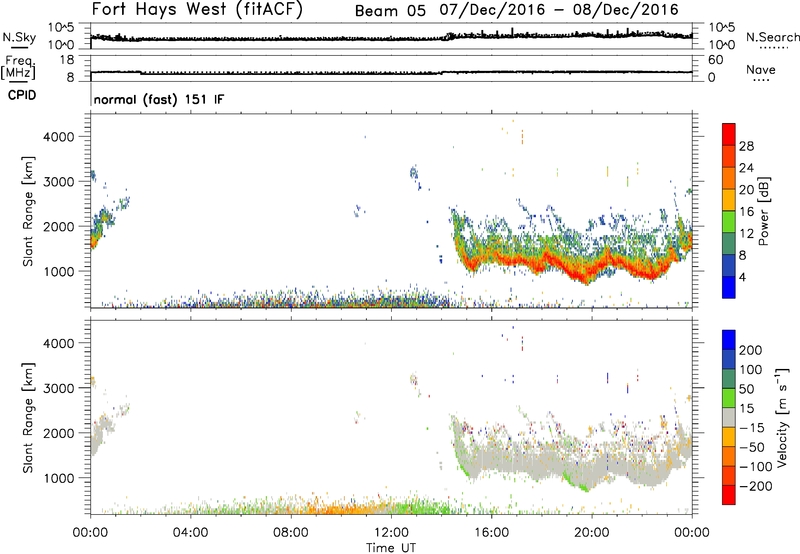This screenshot has width=800, height=554.
Task: Click the '20:00' time axis label
Action: [x=591, y=533]
